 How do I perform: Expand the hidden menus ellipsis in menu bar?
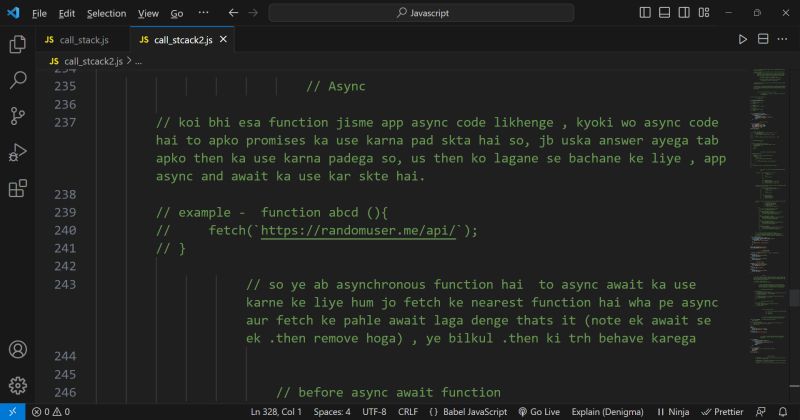(x=203, y=14)
